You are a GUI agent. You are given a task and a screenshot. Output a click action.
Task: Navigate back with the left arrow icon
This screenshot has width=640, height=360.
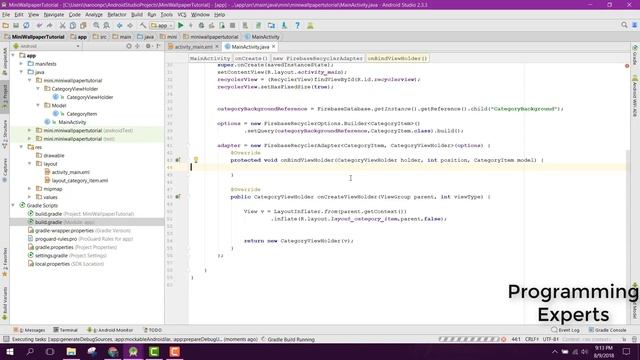tap(120, 25)
